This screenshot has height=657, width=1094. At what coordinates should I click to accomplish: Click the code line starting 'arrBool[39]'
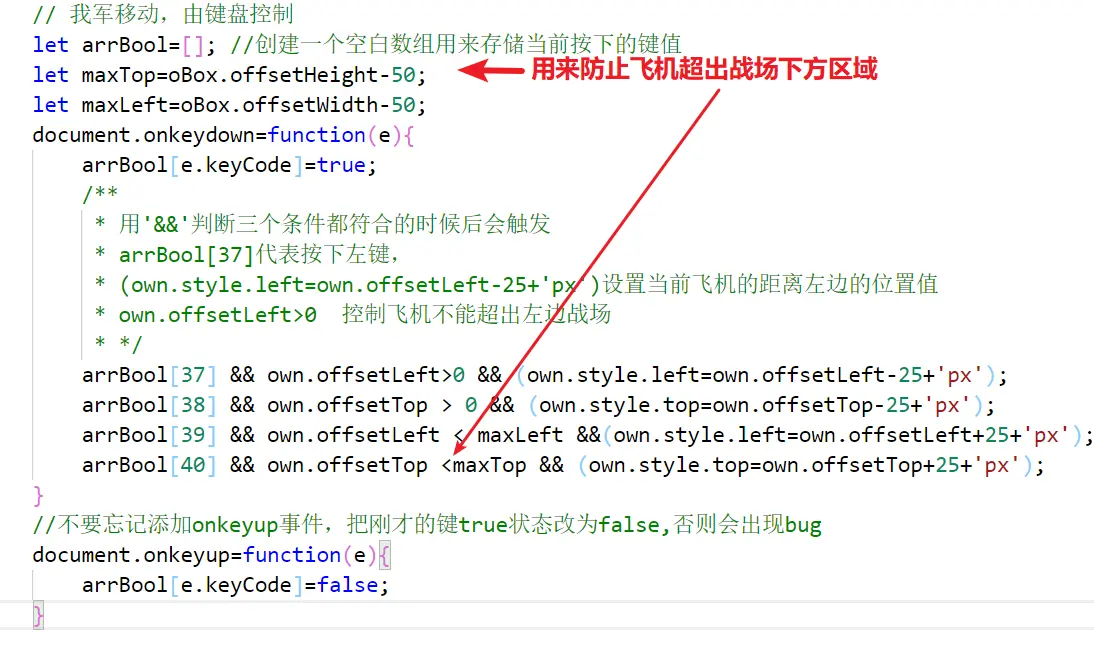tap(587, 435)
